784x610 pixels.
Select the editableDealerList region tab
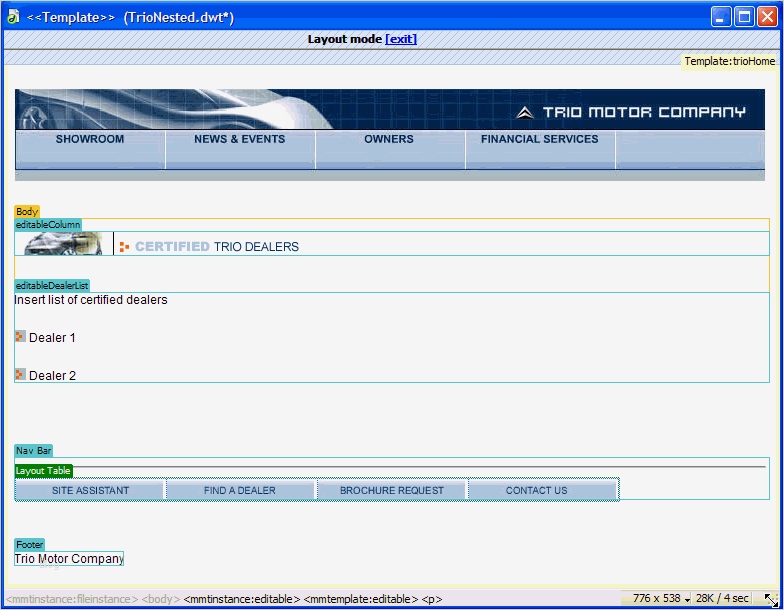[x=52, y=286]
